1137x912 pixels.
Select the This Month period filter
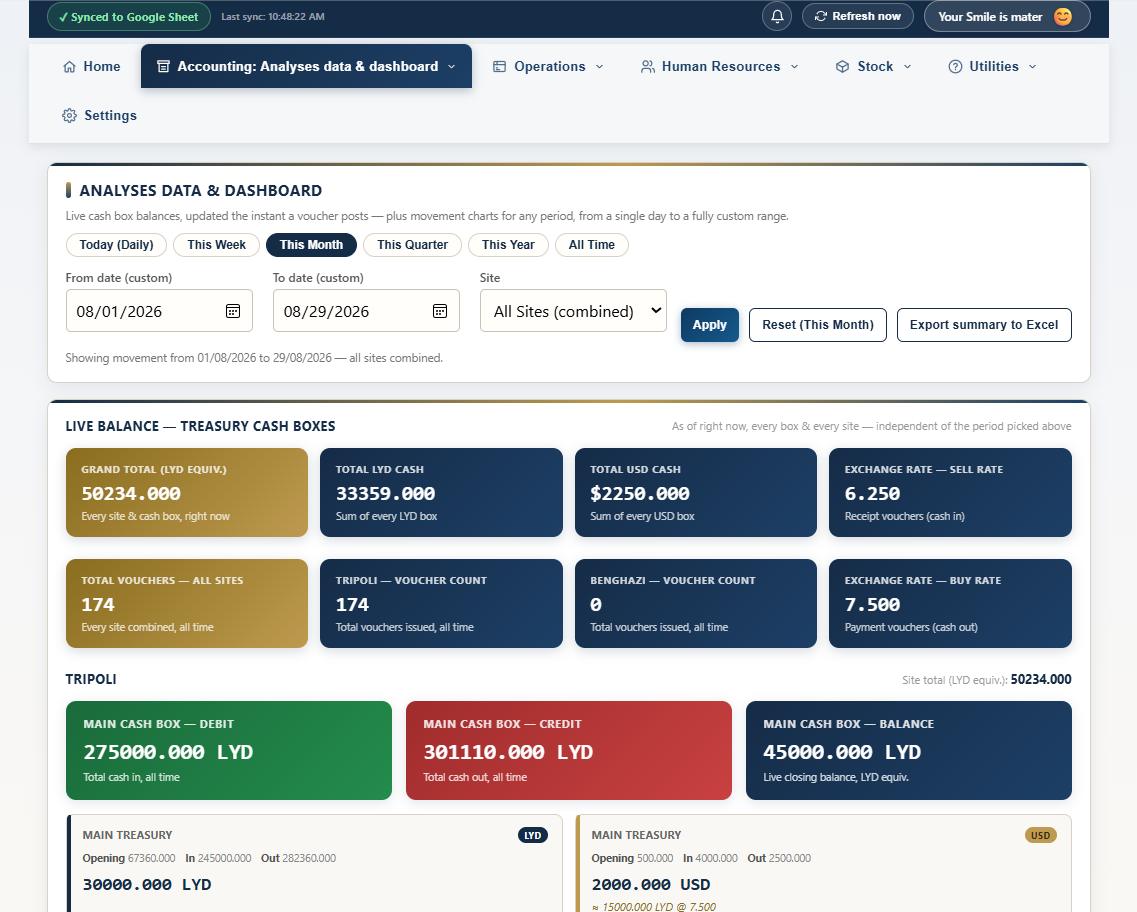[311, 245]
